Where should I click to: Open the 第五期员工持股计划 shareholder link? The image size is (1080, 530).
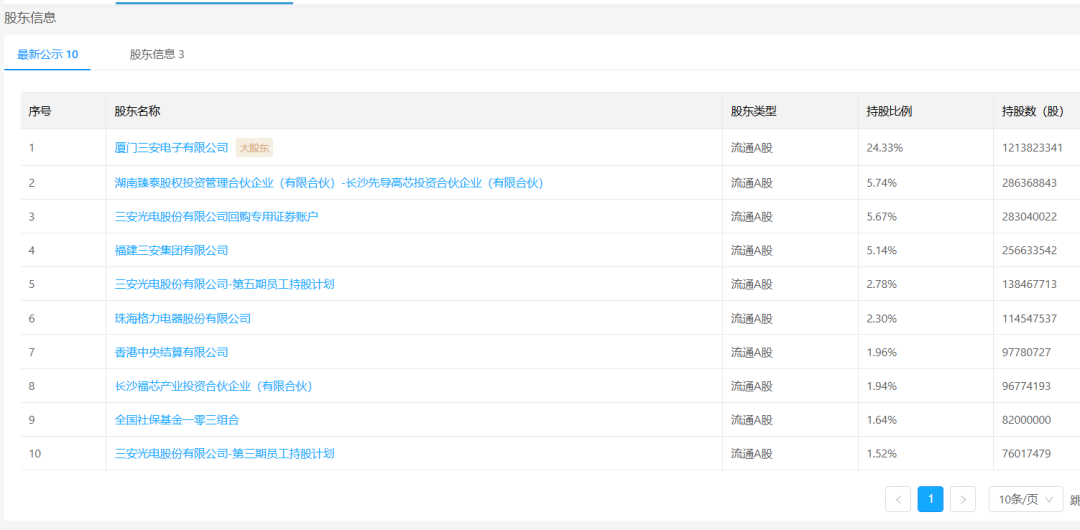pos(225,284)
